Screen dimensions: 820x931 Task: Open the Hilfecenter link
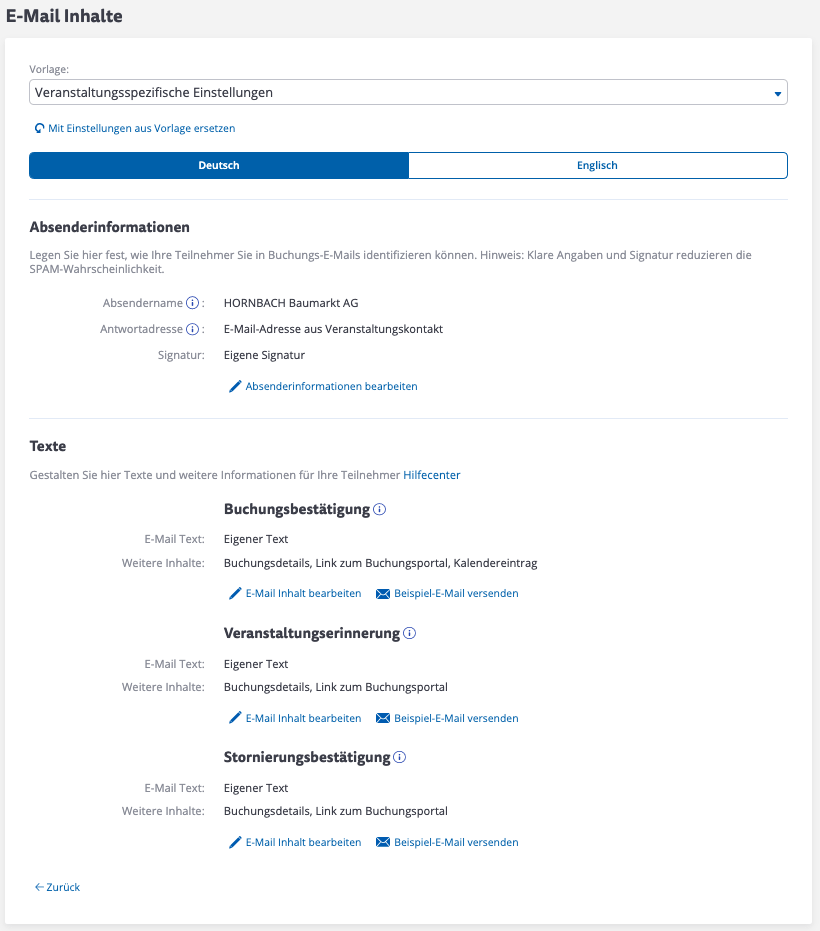pos(432,476)
